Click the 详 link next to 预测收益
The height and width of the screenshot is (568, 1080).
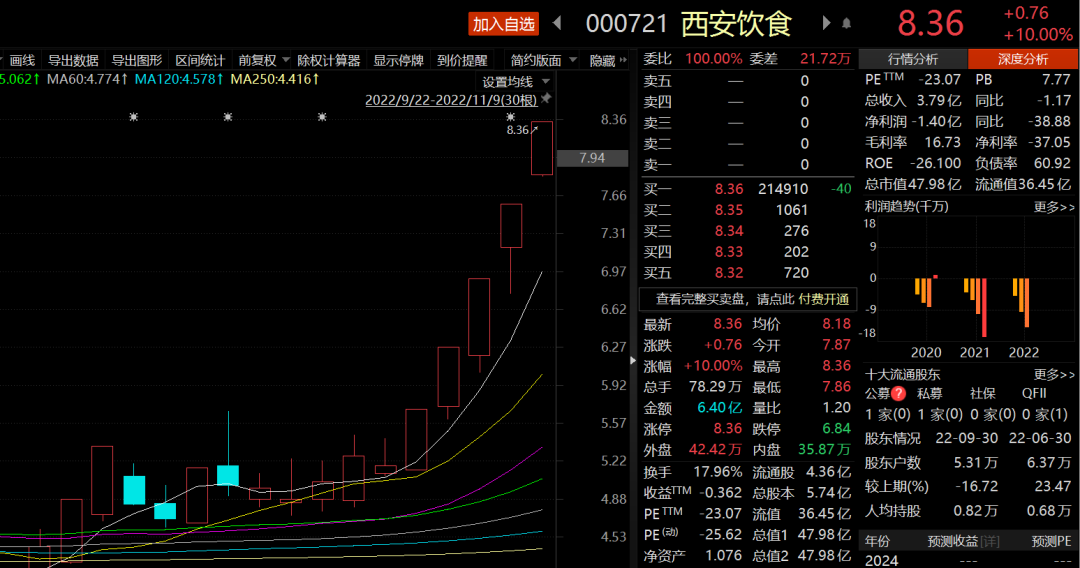990,542
